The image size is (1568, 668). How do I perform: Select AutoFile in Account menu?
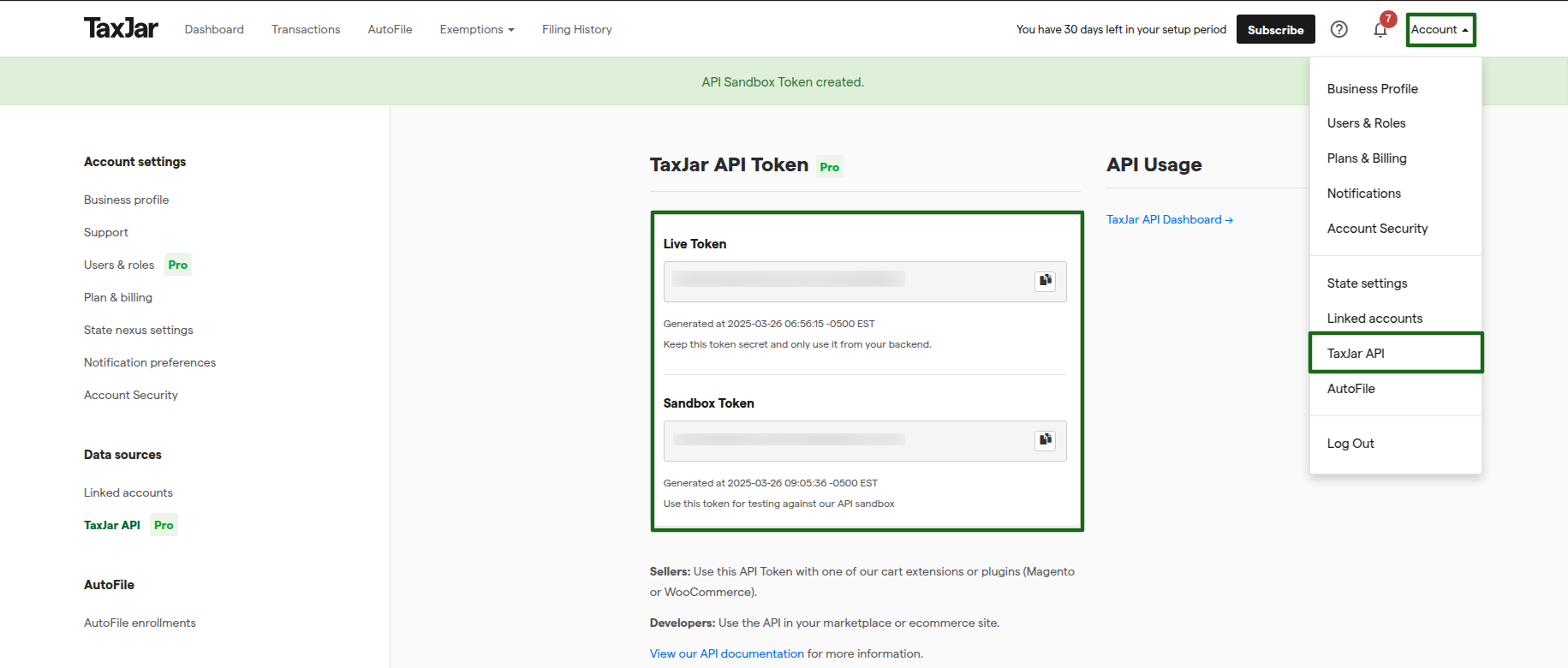tap(1351, 389)
